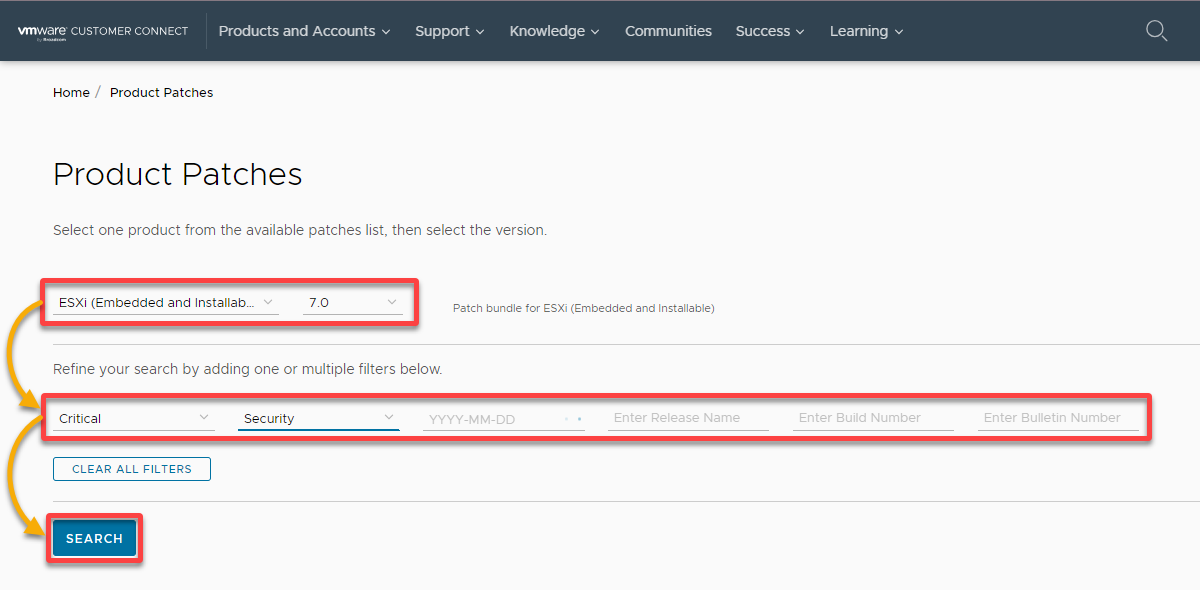This screenshot has width=1200, height=590.
Task: Open the Learning menu
Action: (x=866, y=31)
